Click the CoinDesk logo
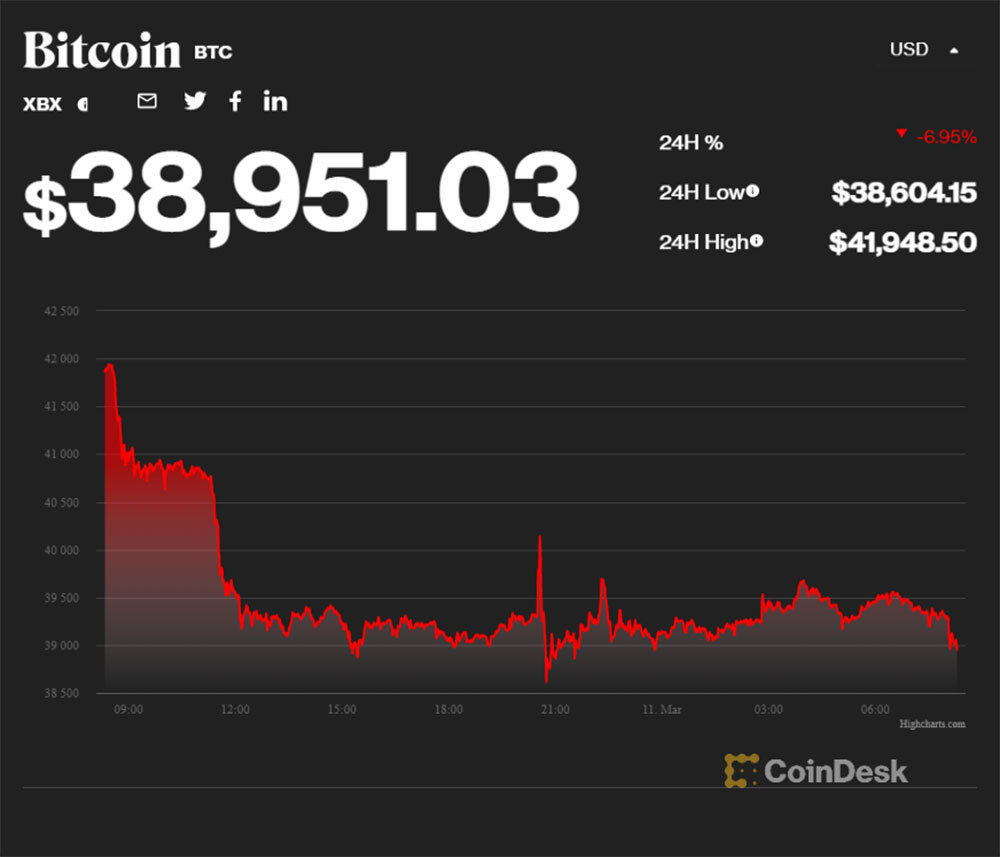 (816, 770)
